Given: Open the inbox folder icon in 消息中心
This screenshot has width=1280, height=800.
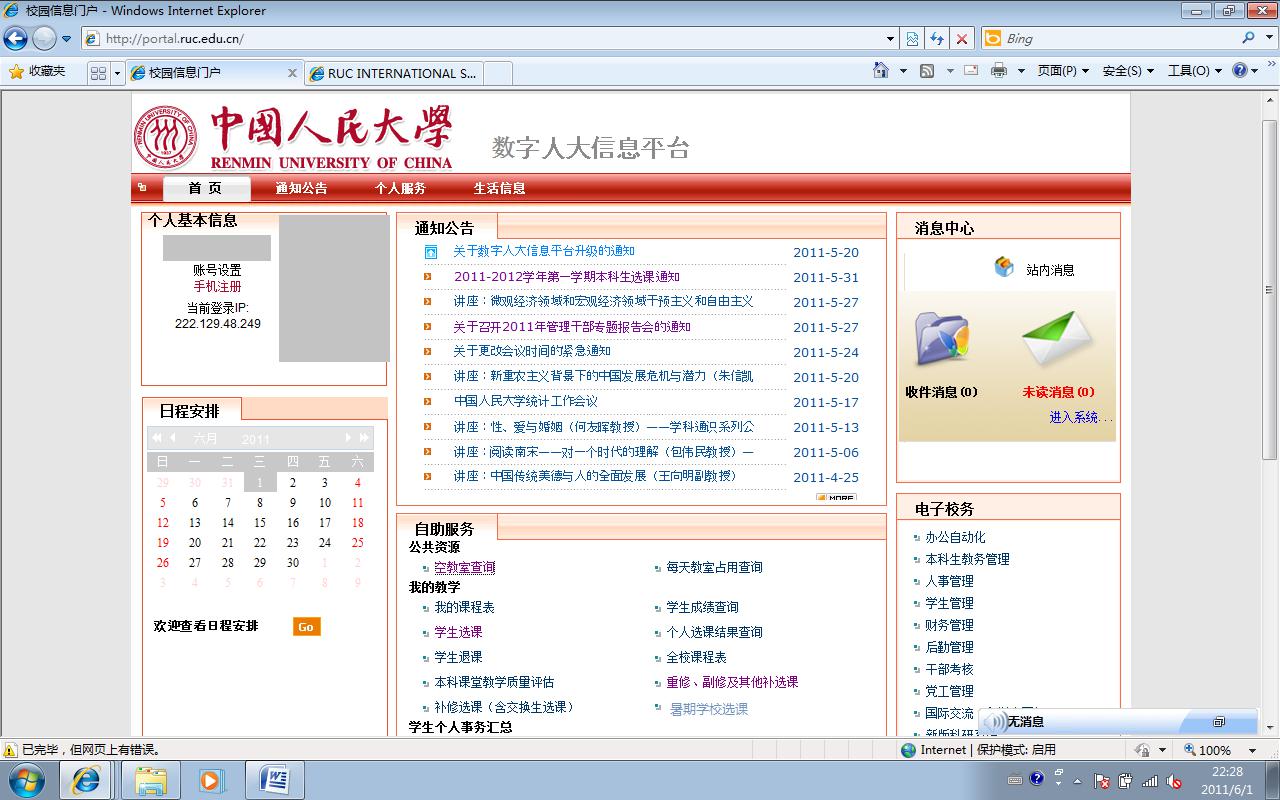Looking at the screenshot, I should [x=941, y=340].
